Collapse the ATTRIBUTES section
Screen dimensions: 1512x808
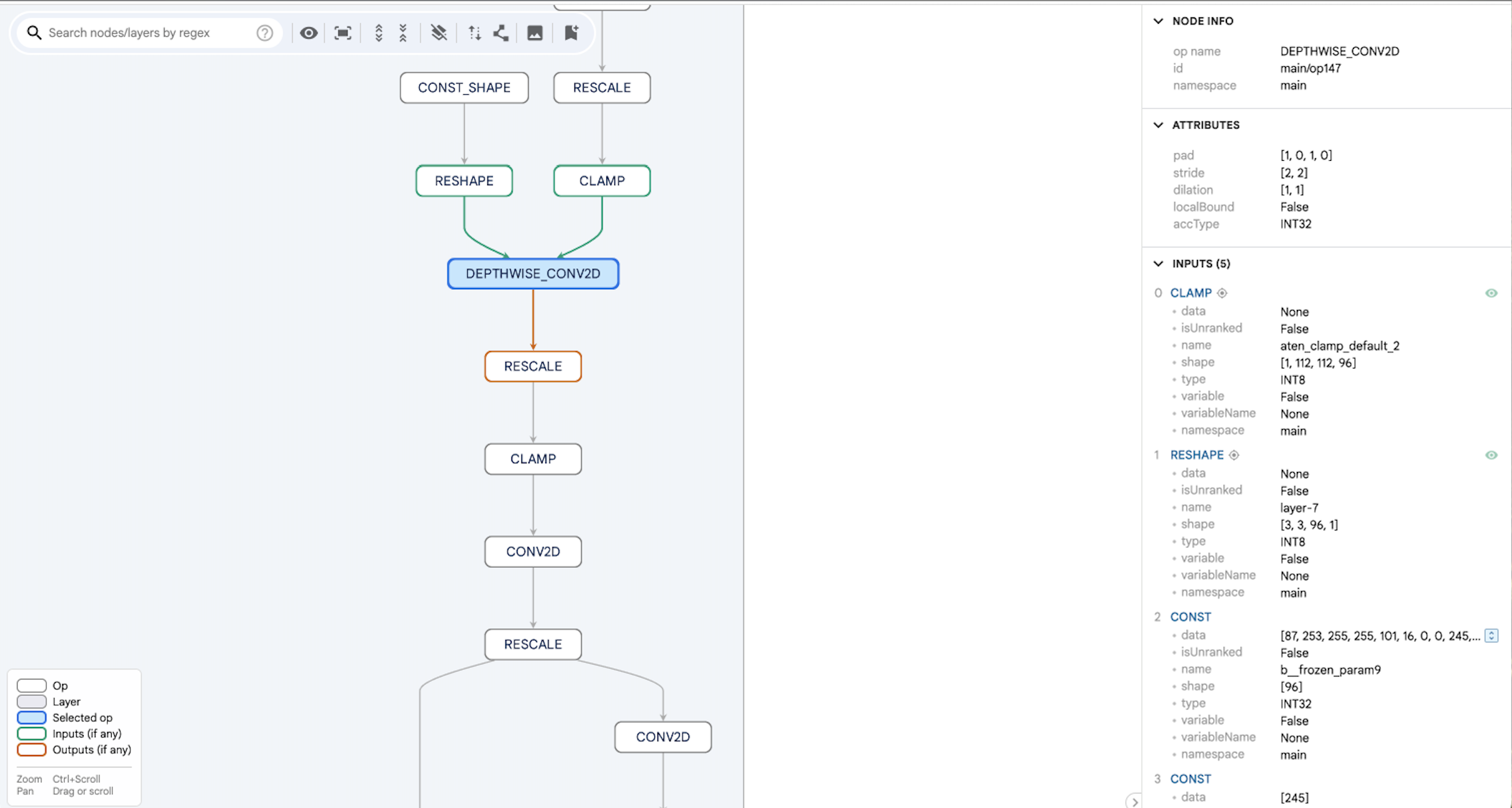pyautogui.click(x=1158, y=125)
